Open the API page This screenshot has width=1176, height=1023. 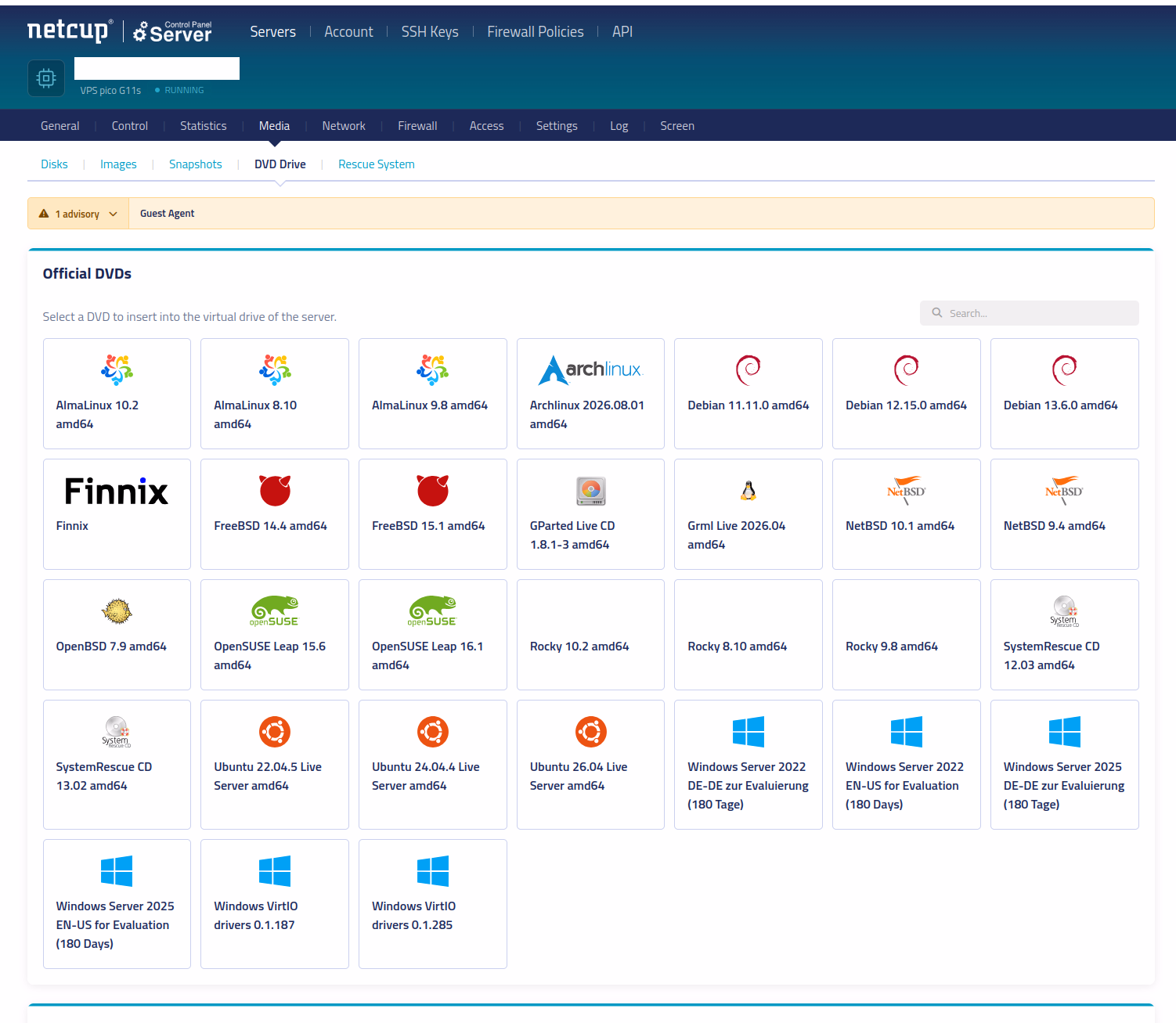point(622,31)
